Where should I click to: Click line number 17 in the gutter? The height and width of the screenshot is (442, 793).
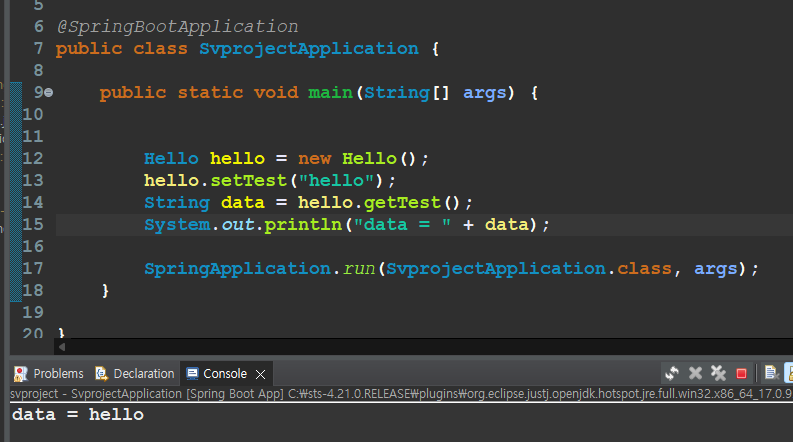tap(33, 269)
